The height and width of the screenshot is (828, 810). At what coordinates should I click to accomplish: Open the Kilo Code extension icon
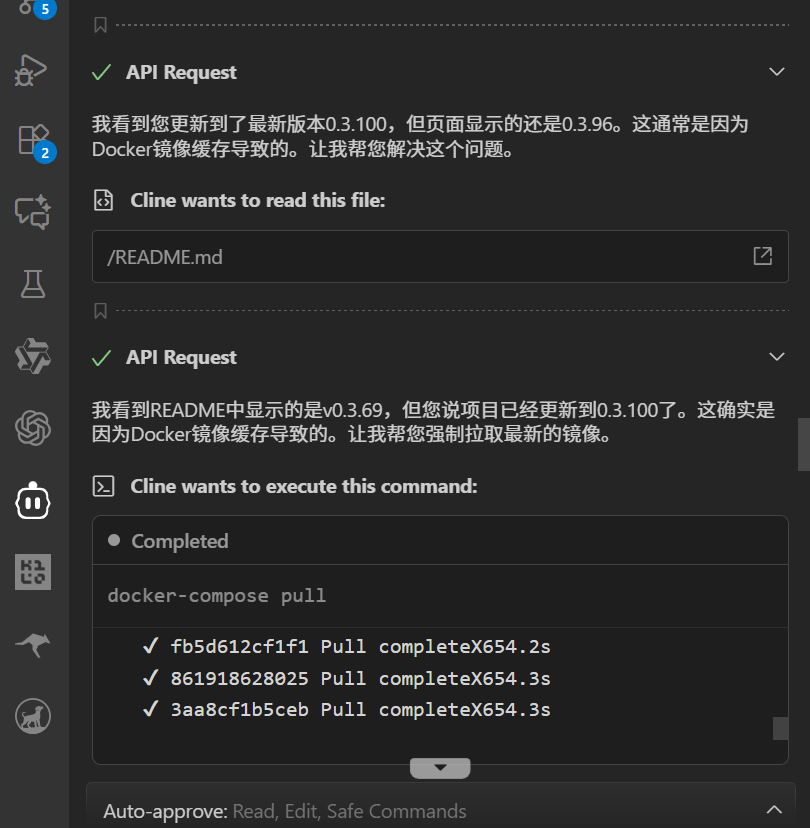coord(31,572)
